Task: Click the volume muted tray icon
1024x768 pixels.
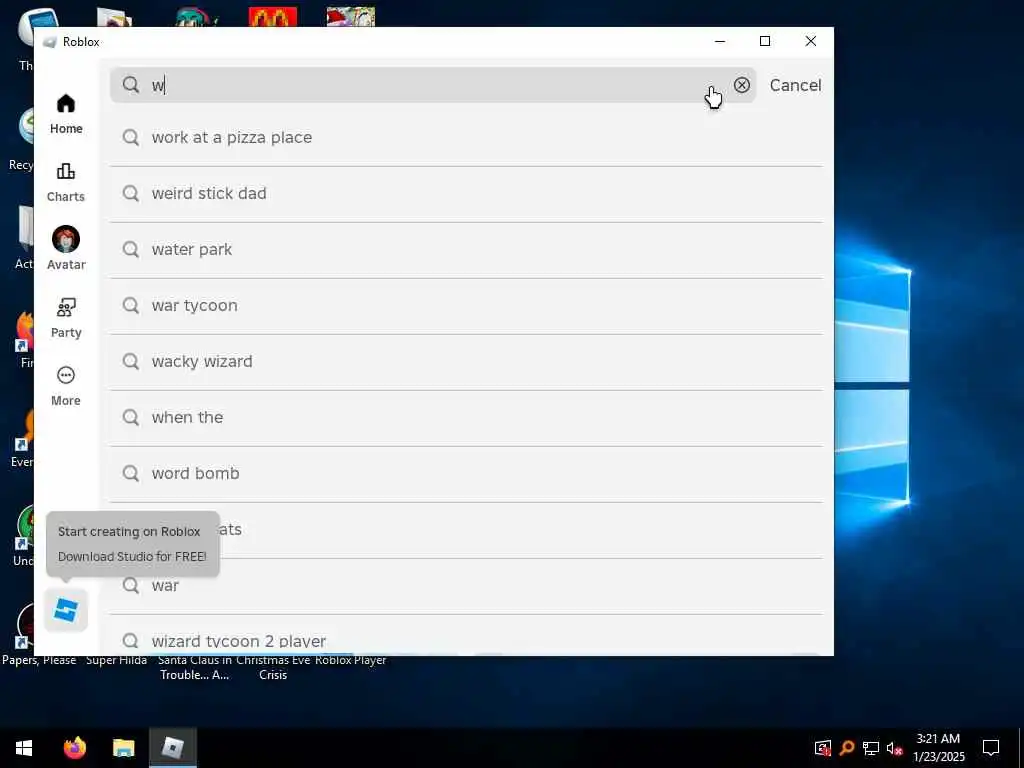Action: tap(894, 748)
